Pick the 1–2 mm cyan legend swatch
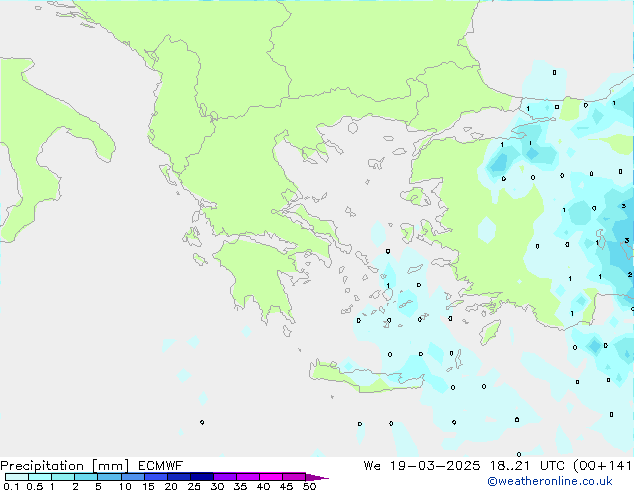The image size is (634, 490). pos(63,477)
